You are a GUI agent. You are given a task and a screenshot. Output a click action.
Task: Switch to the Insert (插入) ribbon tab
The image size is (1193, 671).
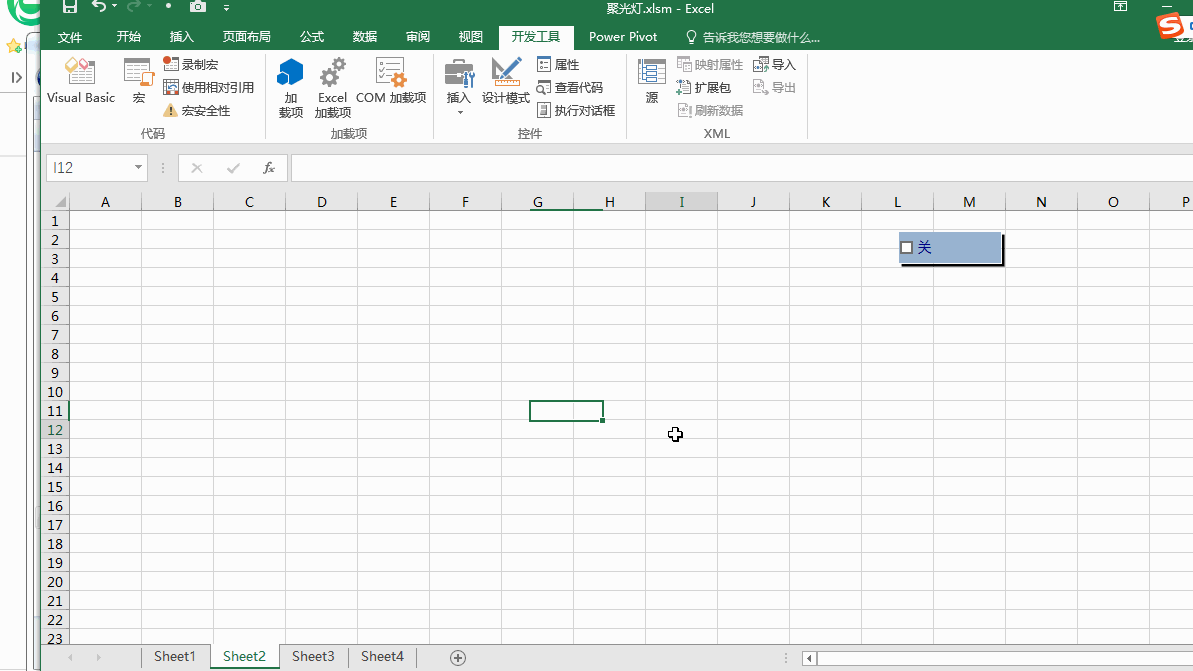pyautogui.click(x=181, y=37)
